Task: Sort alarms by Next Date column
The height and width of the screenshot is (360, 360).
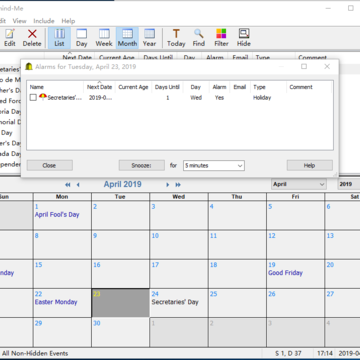Action: [99, 87]
